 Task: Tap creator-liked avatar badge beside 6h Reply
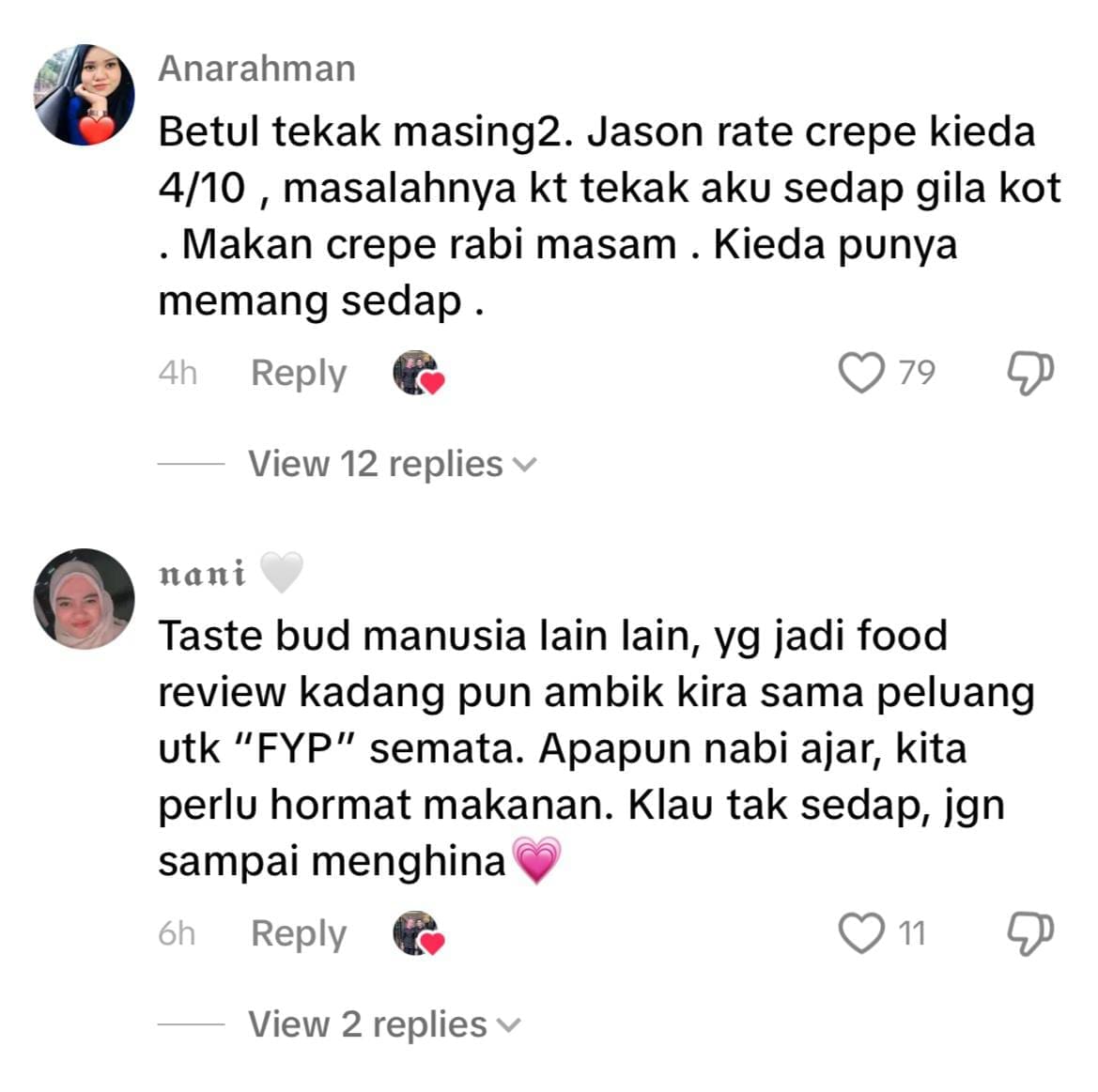pos(418,934)
